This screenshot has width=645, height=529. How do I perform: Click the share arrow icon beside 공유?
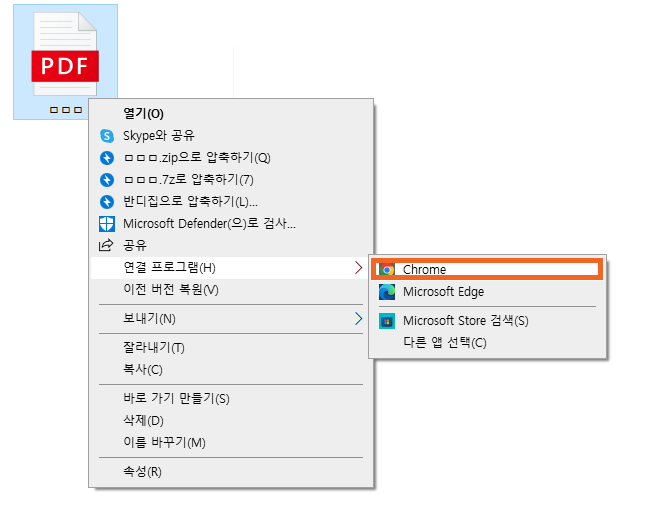(106, 245)
